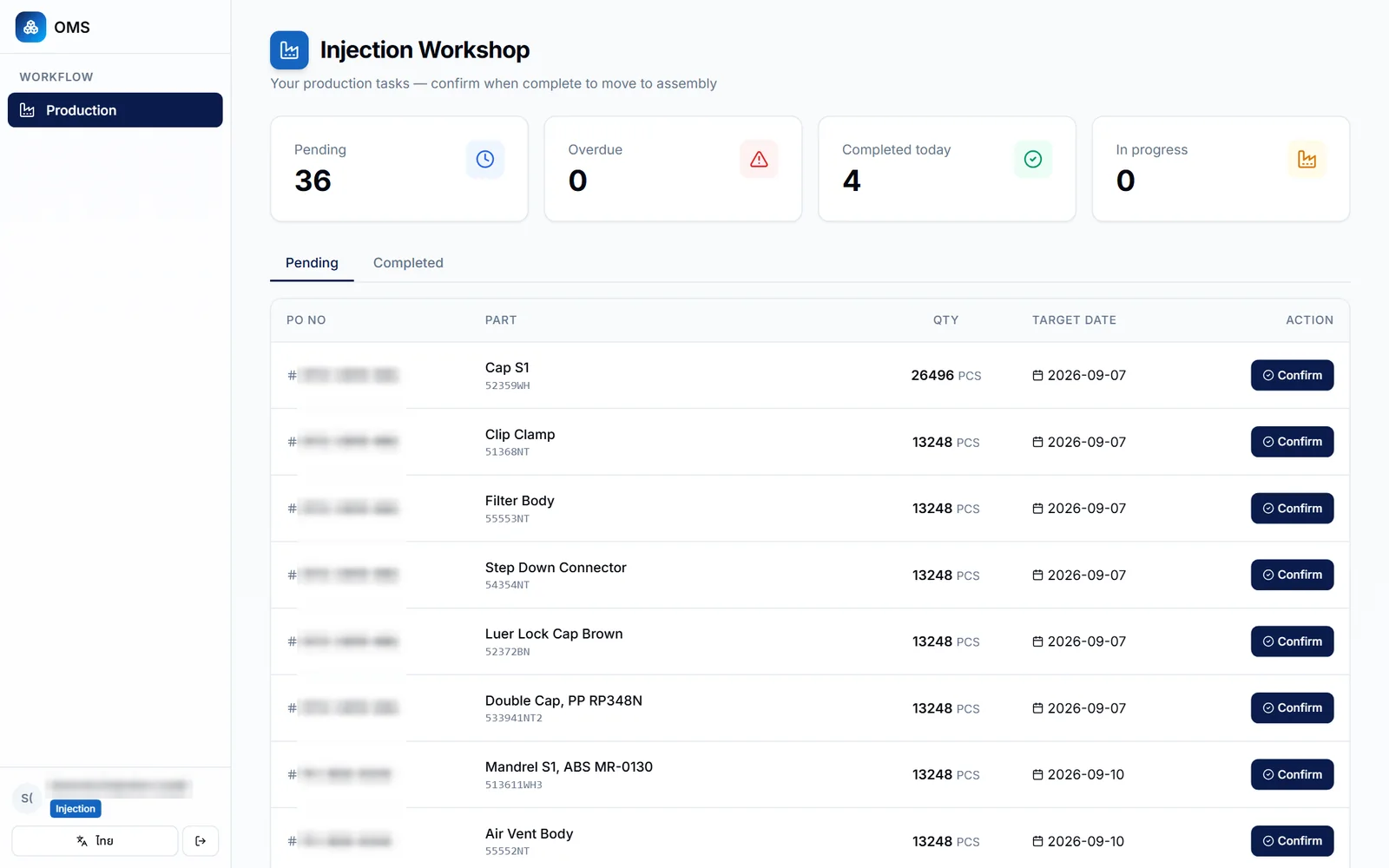Click part code 533941NT2
This screenshot has width=1389, height=868.
(514, 719)
